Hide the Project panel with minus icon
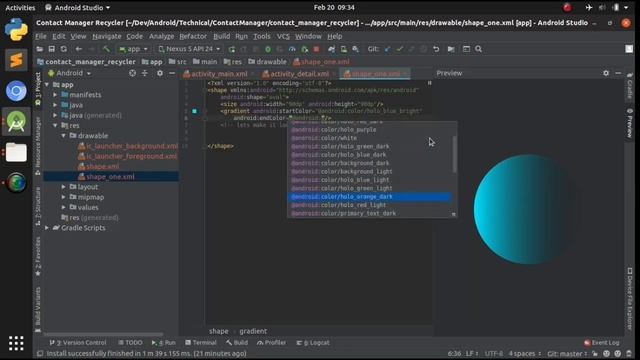The height and width of the screenshot is (360, 640). [x=172, y=73]
